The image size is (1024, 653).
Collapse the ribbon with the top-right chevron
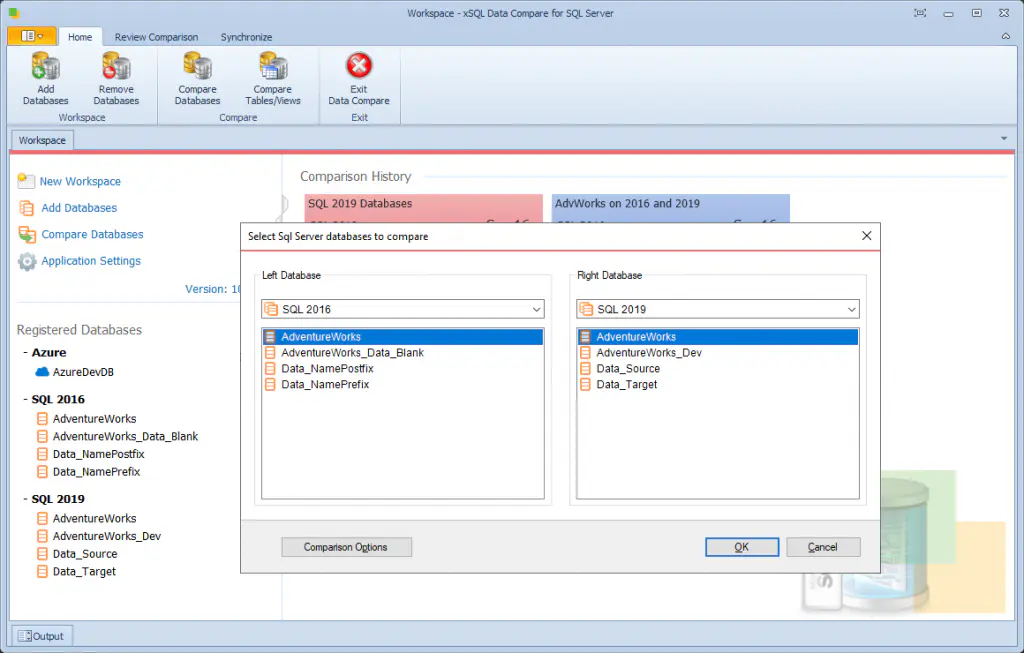[1006, 37]
